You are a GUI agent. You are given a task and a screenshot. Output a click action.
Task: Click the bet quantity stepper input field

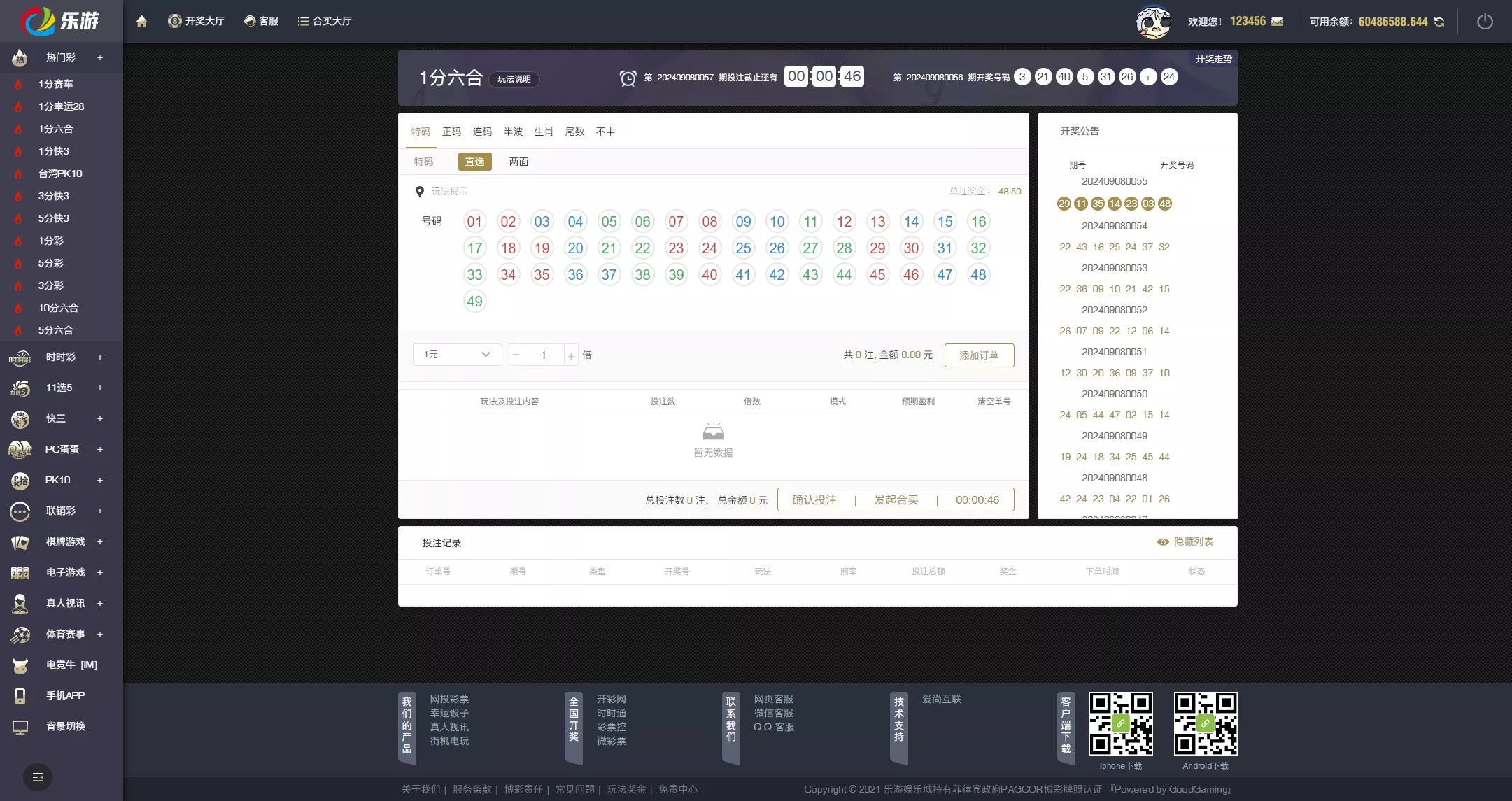pyautogui.click(x=544, y=355)
